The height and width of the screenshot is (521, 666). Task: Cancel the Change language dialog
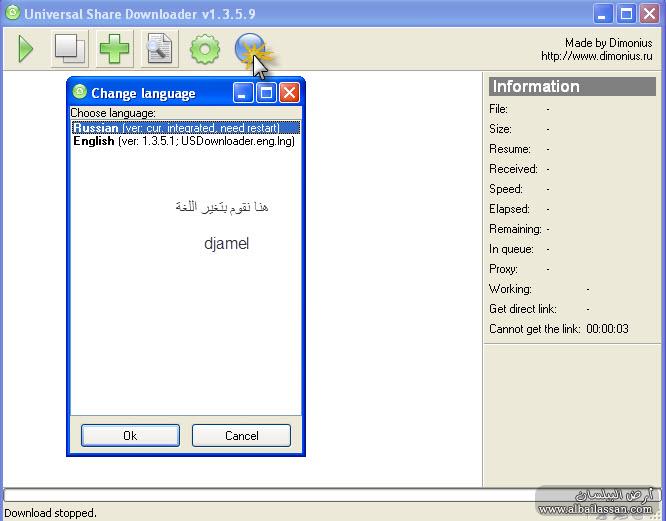(x=241, y=436)
